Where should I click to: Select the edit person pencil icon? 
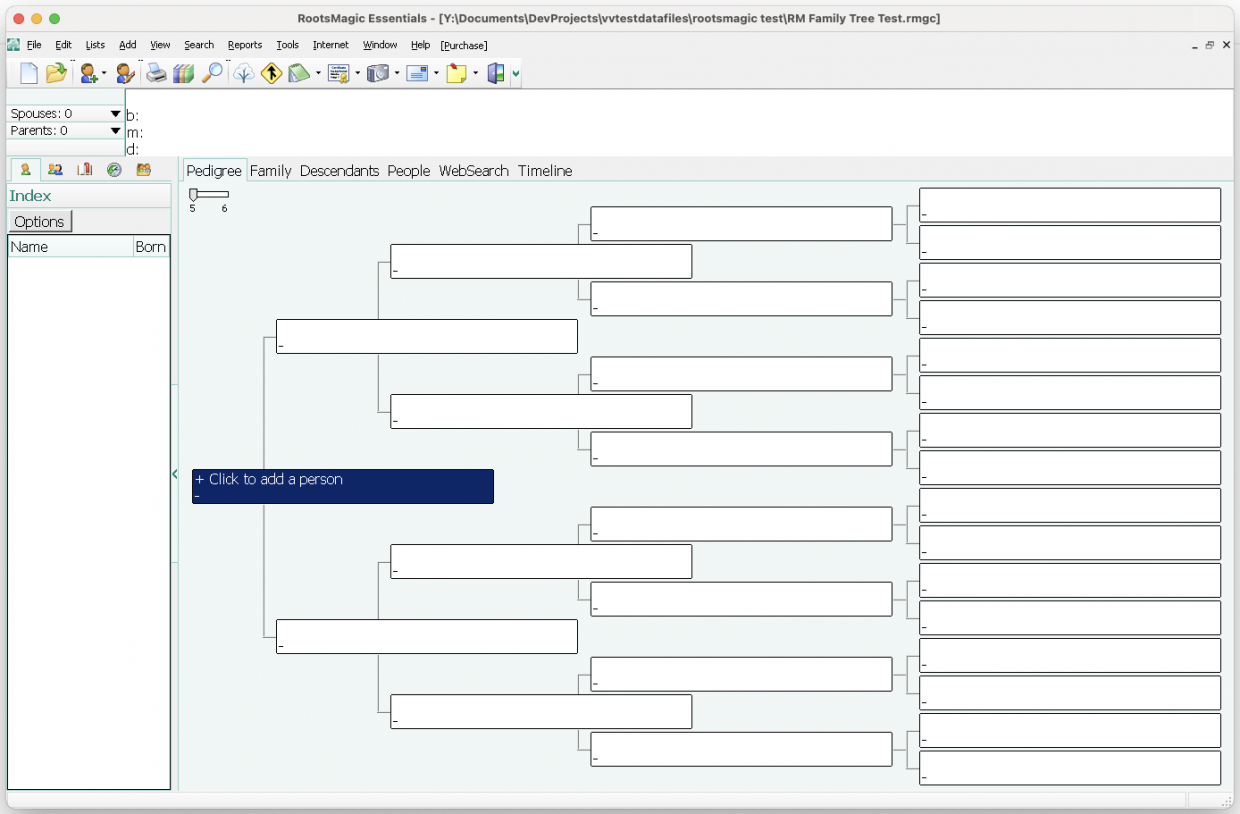124,73
